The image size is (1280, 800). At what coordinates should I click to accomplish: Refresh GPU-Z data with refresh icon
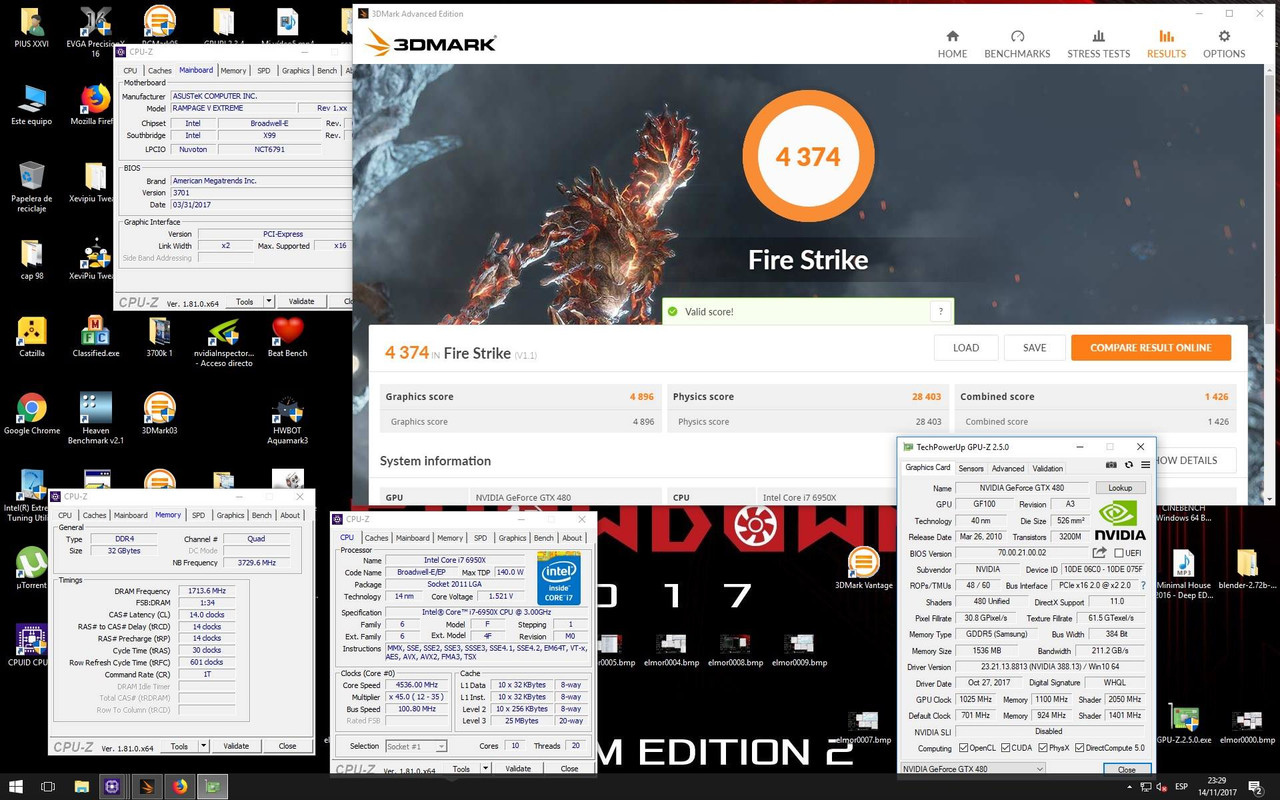[1129, 465]
